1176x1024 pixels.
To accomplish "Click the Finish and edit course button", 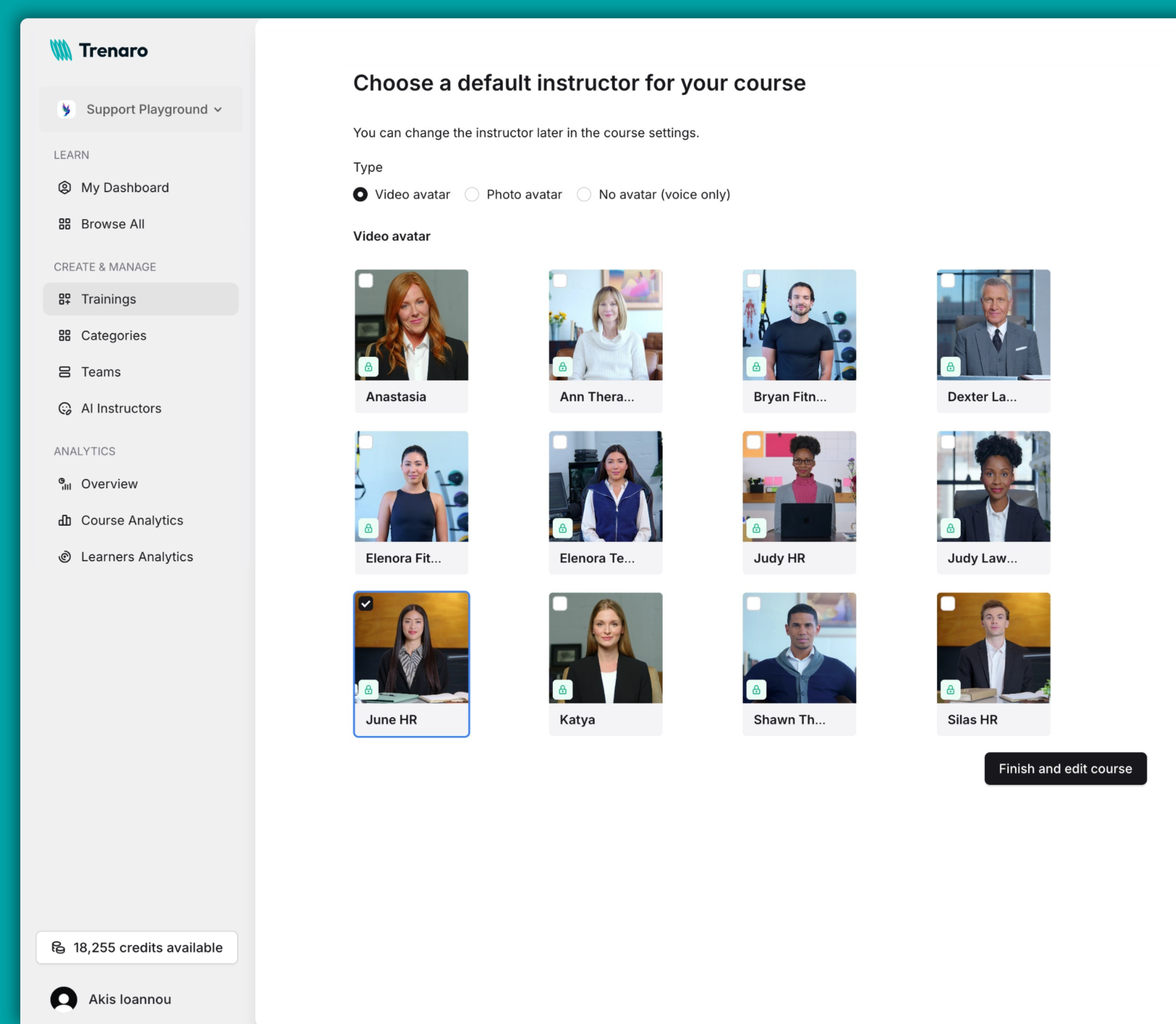I will click(x=1065, y=769).
